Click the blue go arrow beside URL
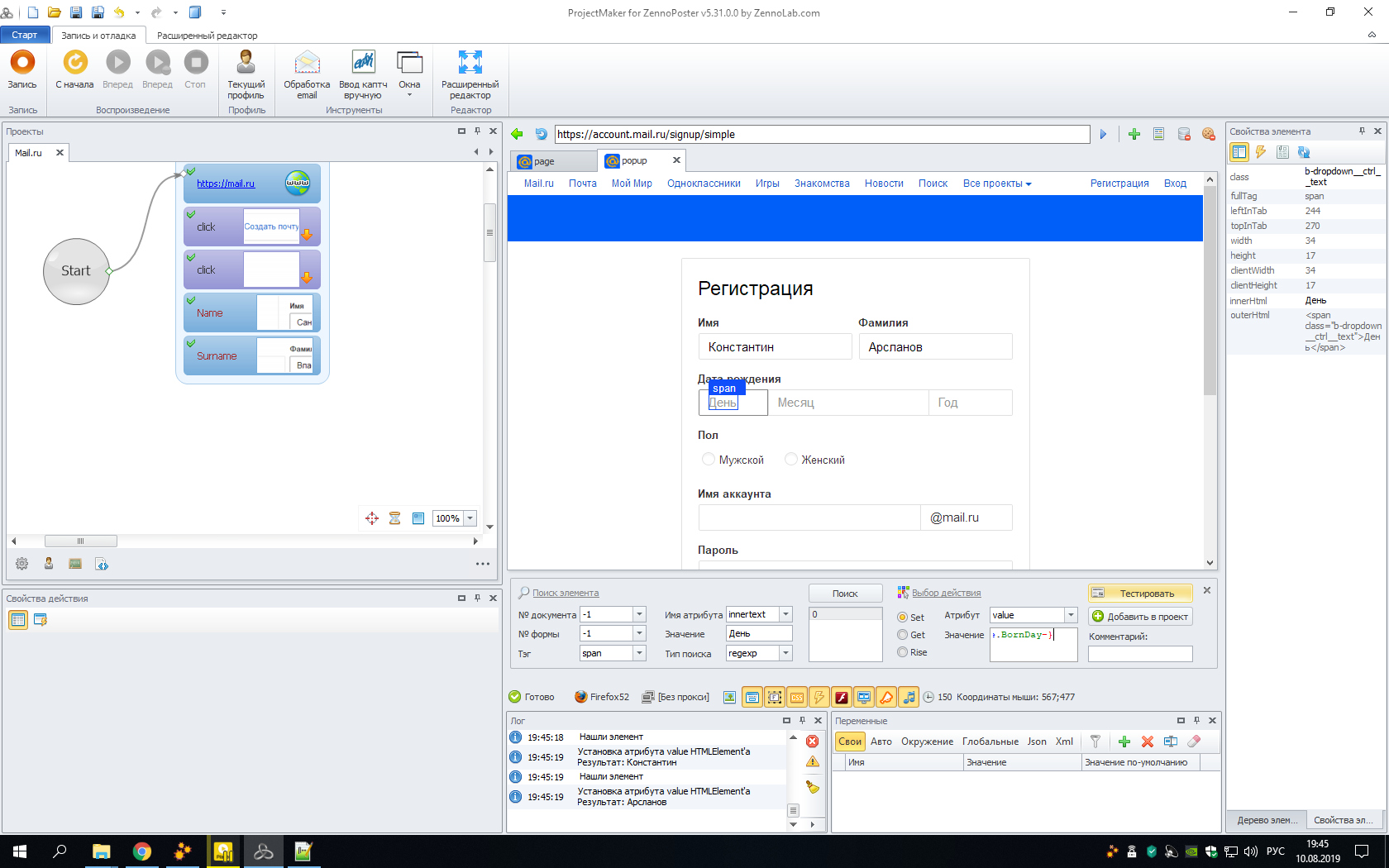This screenshot has width=1389, height=868. (1103, 134)
